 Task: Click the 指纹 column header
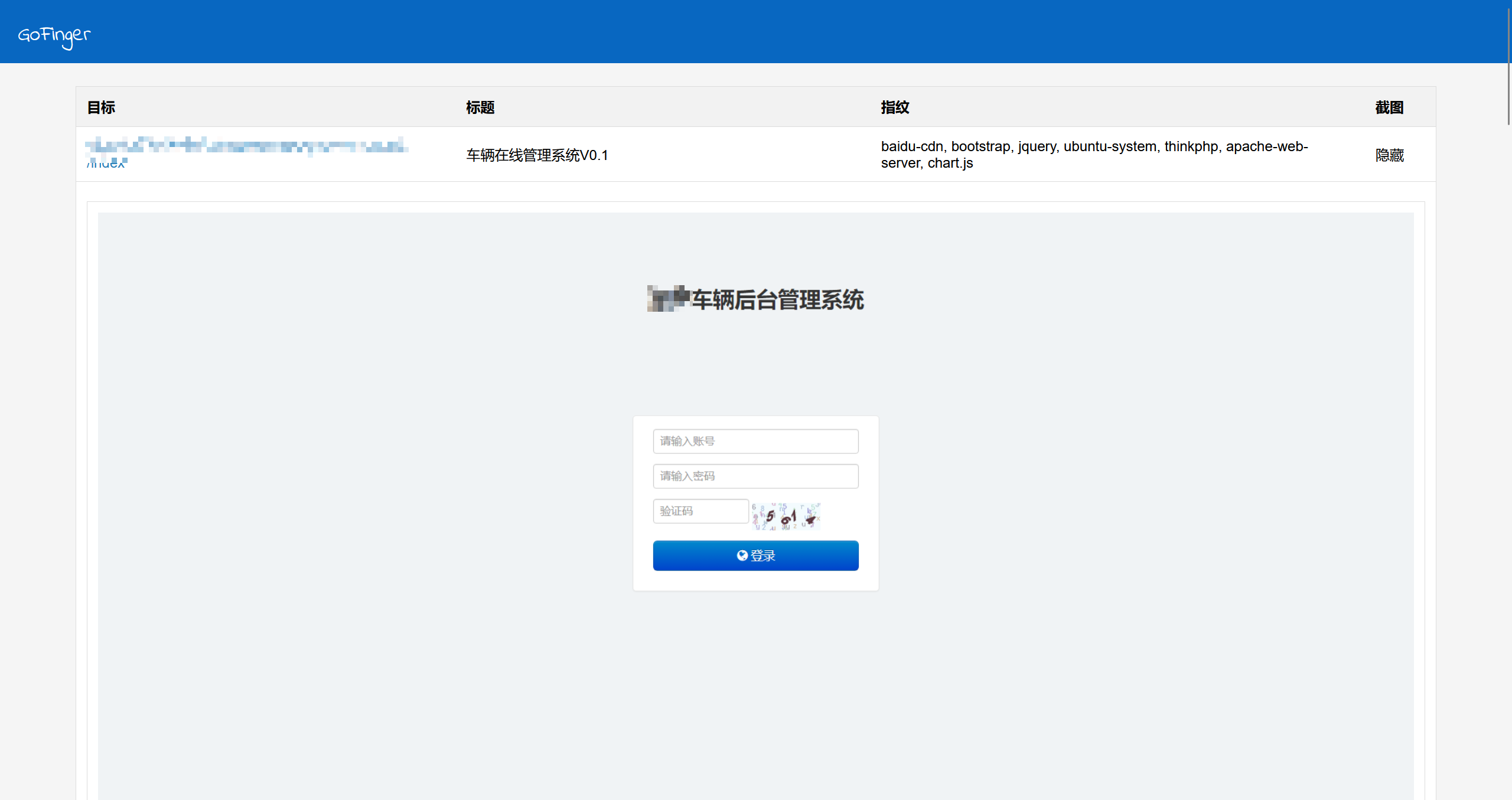[894, 107]
